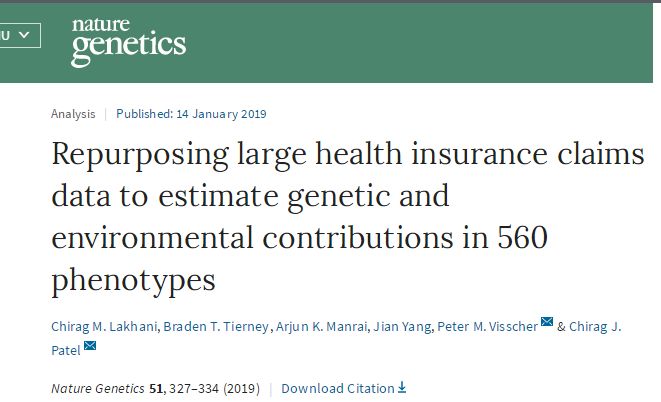The height and width of the screenshot is (402, 661).
Task: Click the Analysis article type label
Action: (73, 114)
